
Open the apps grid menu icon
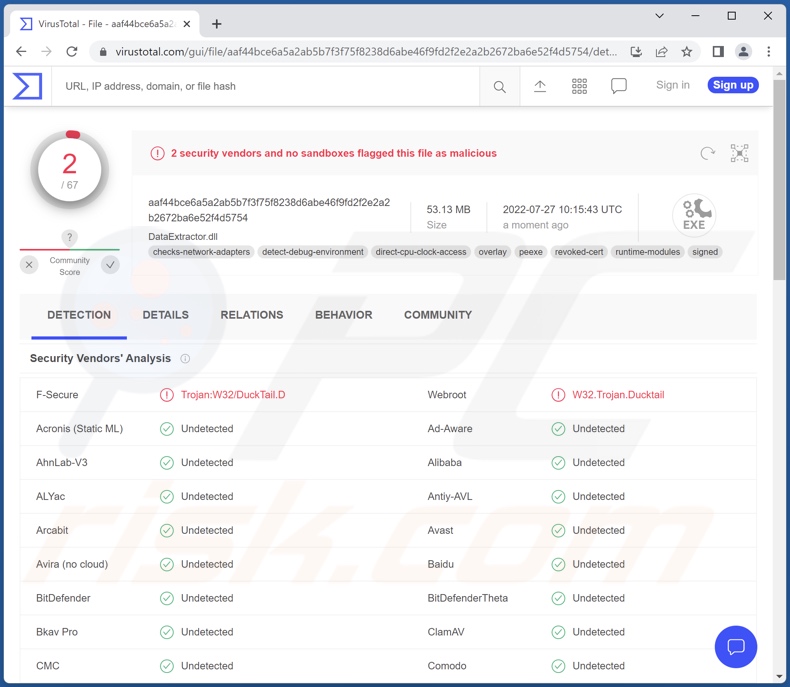(x=579, y=86)
